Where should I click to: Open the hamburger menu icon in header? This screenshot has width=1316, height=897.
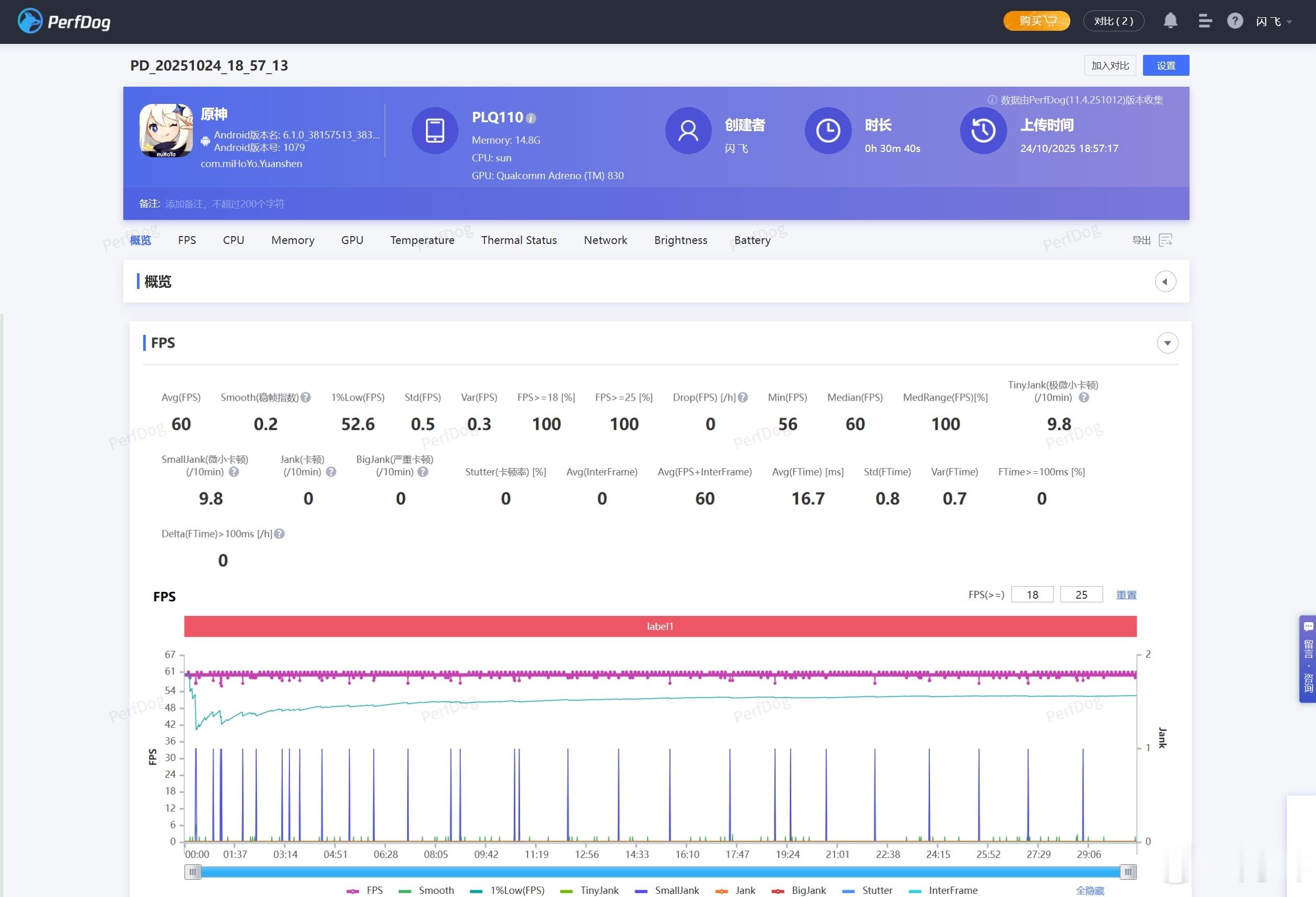[x=1205, y=21]
